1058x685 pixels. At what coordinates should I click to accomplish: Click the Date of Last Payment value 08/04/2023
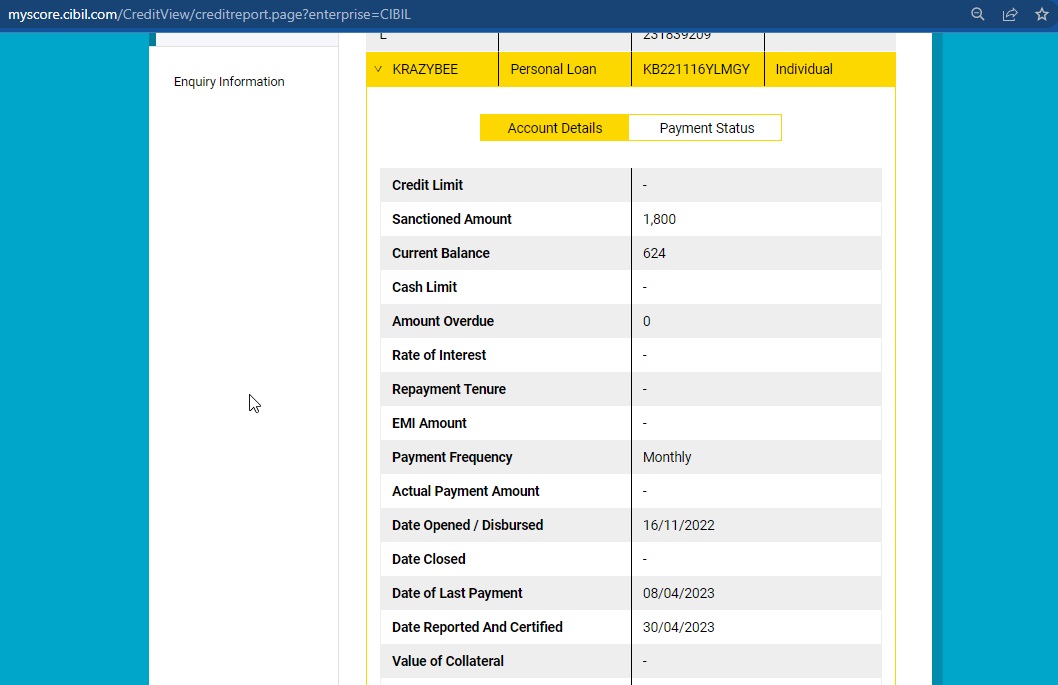tap(679, 593)
